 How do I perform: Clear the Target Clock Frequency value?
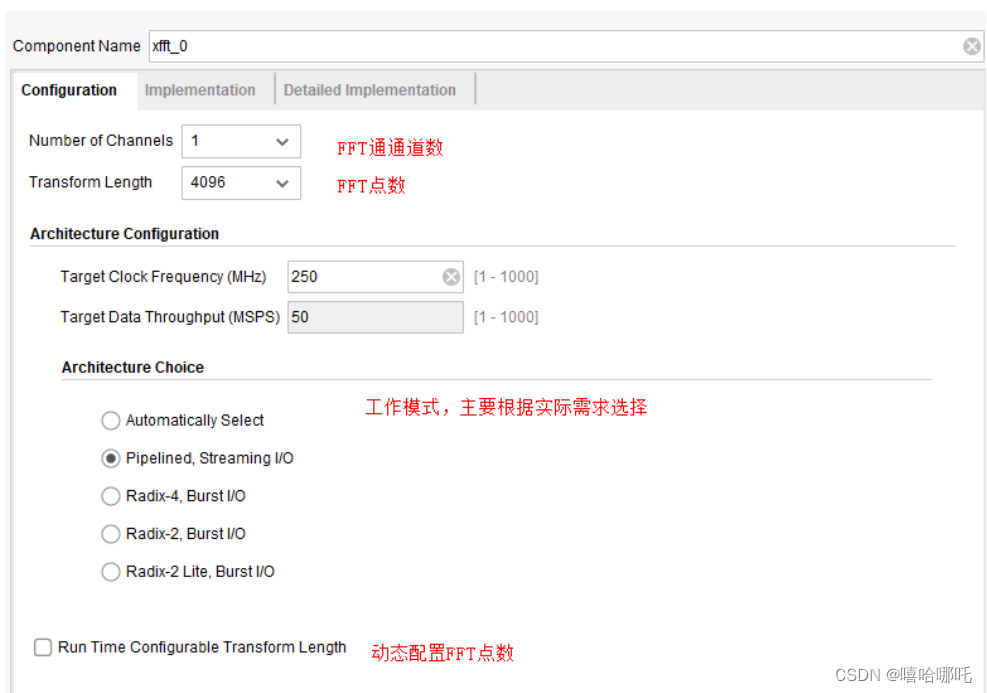[451, 277]
